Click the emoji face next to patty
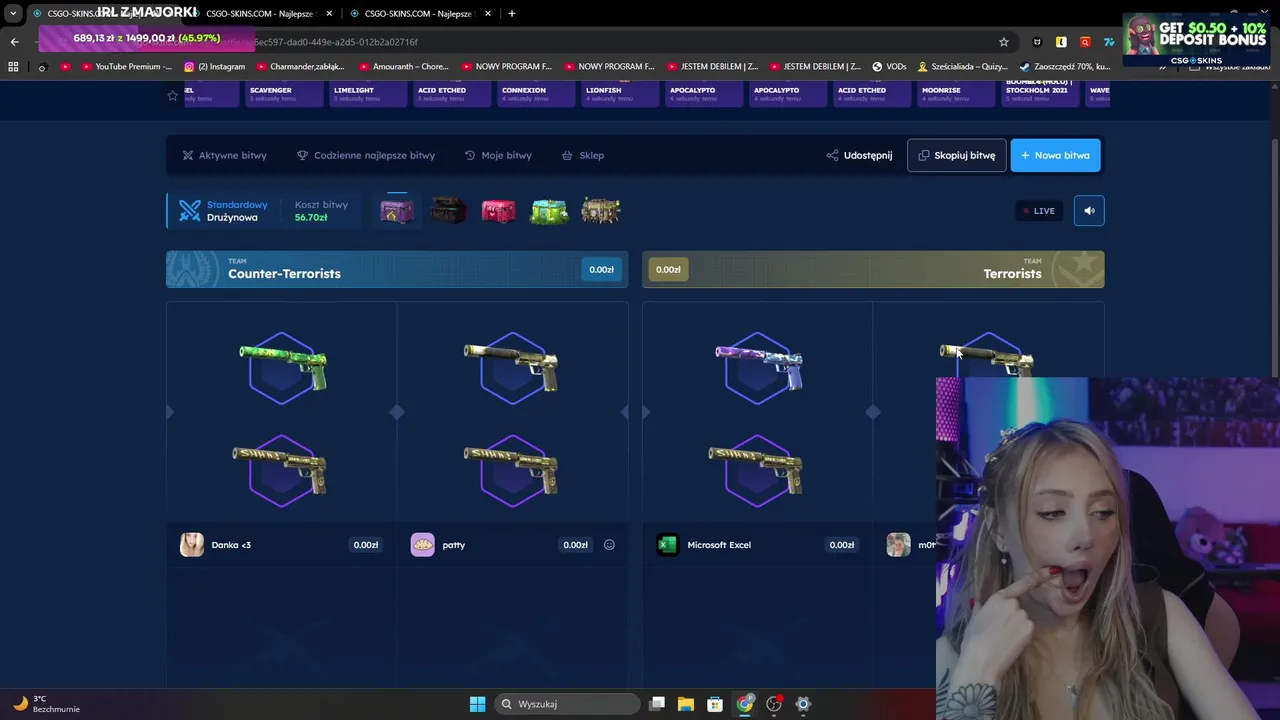Screen dimensions: 1280x720 [x=609, y=545]
